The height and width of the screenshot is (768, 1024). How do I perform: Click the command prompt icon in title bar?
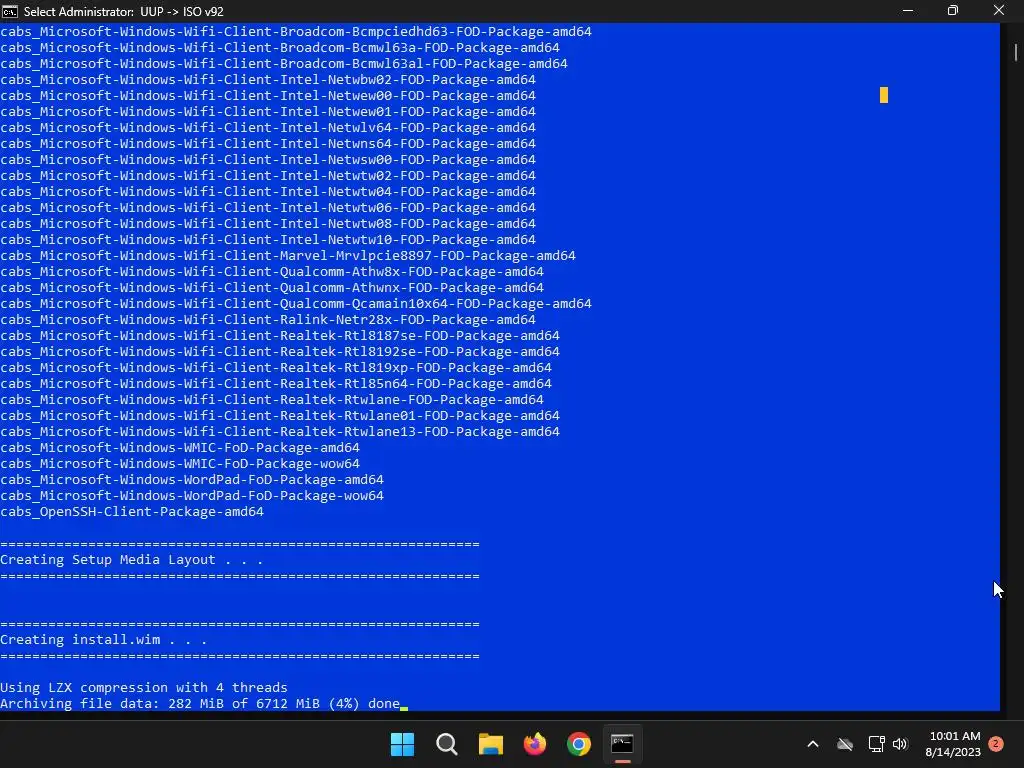click(10, 11)
